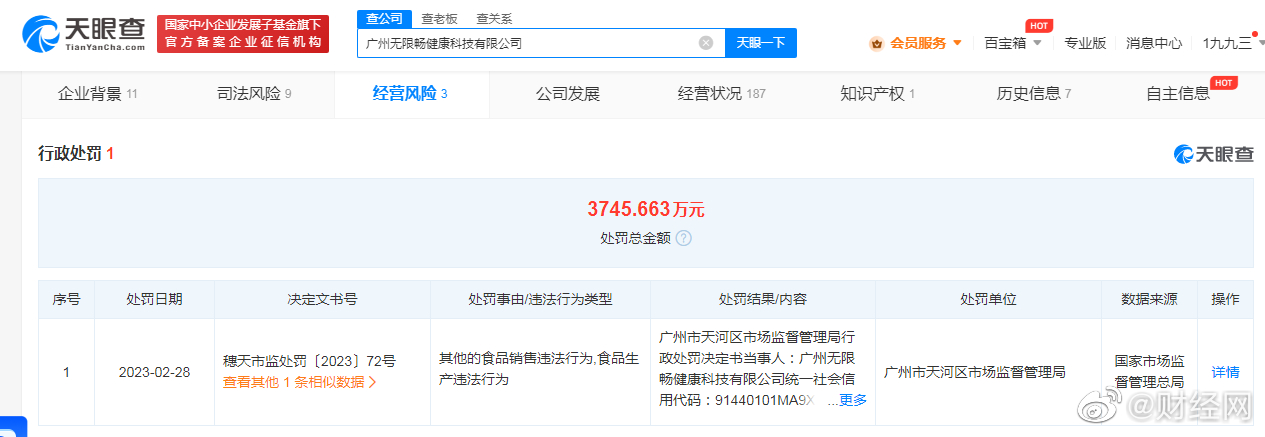This screenshot has width=1265, height=437.
Task: Expand penalty content via 更多 link
Action: (853, 400)
